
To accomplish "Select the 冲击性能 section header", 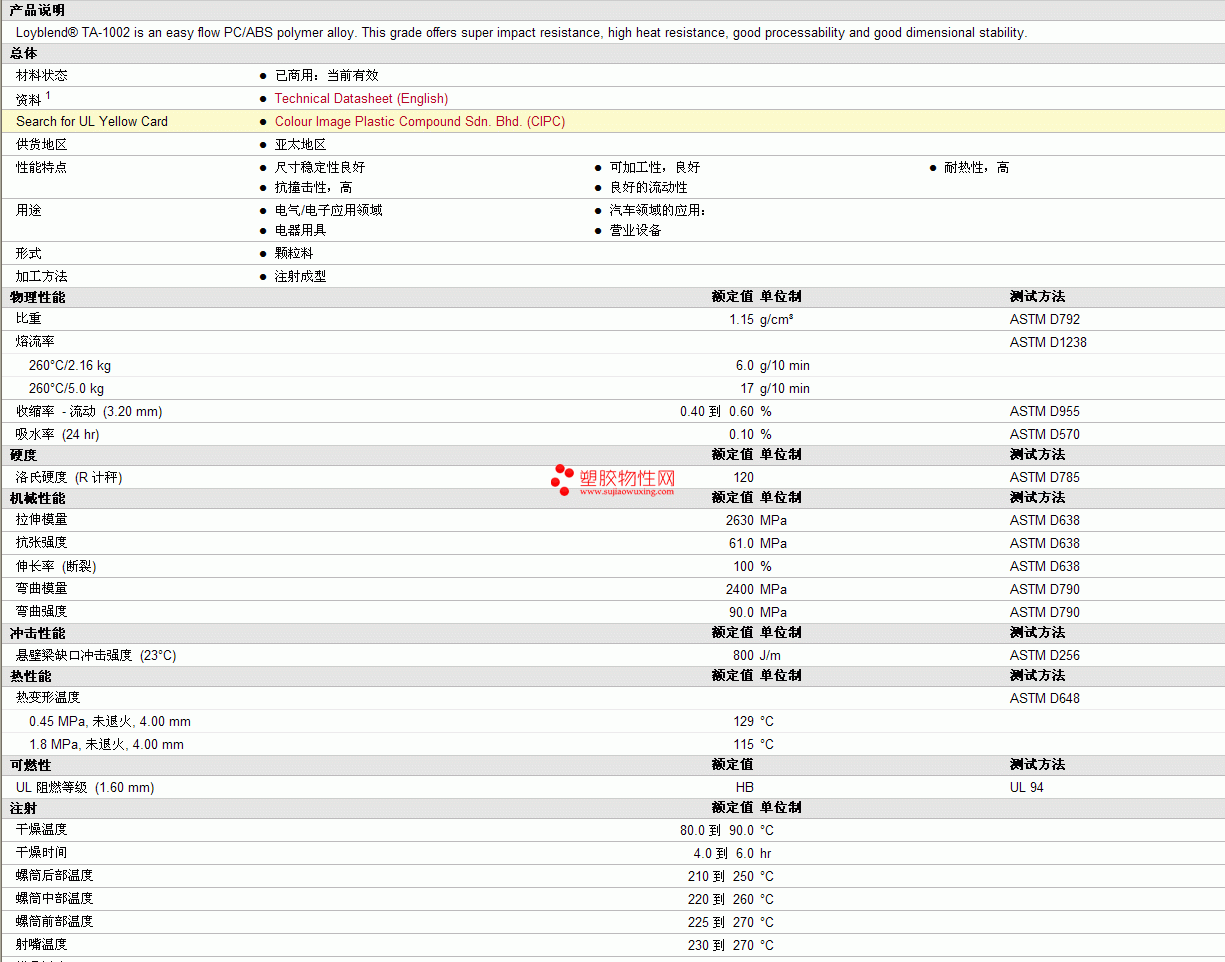I will point(38,633).
